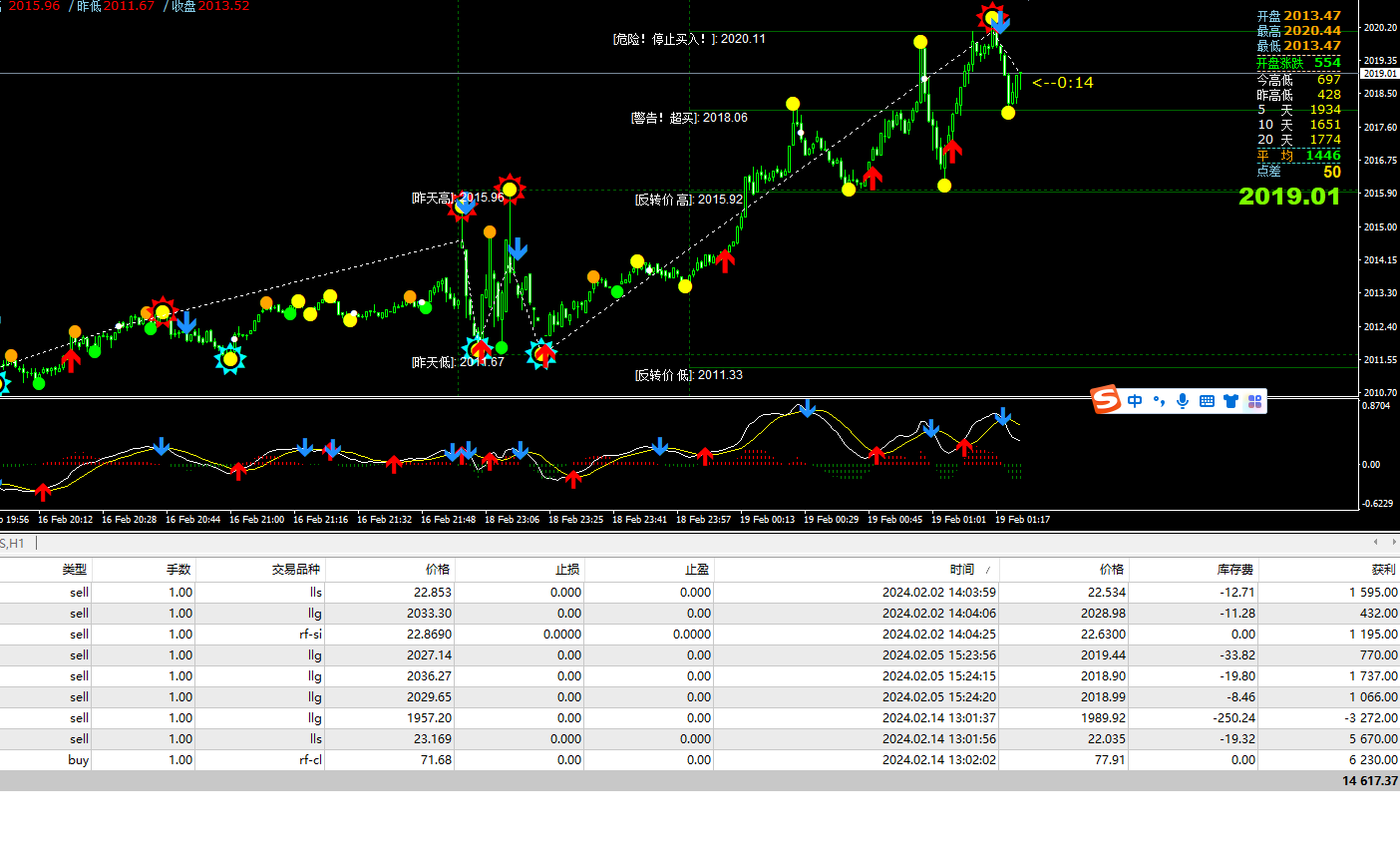This screenshot has height=858, width=1400.
Task: Sort by the 类型 column header
Action: (x=75, y=570)
